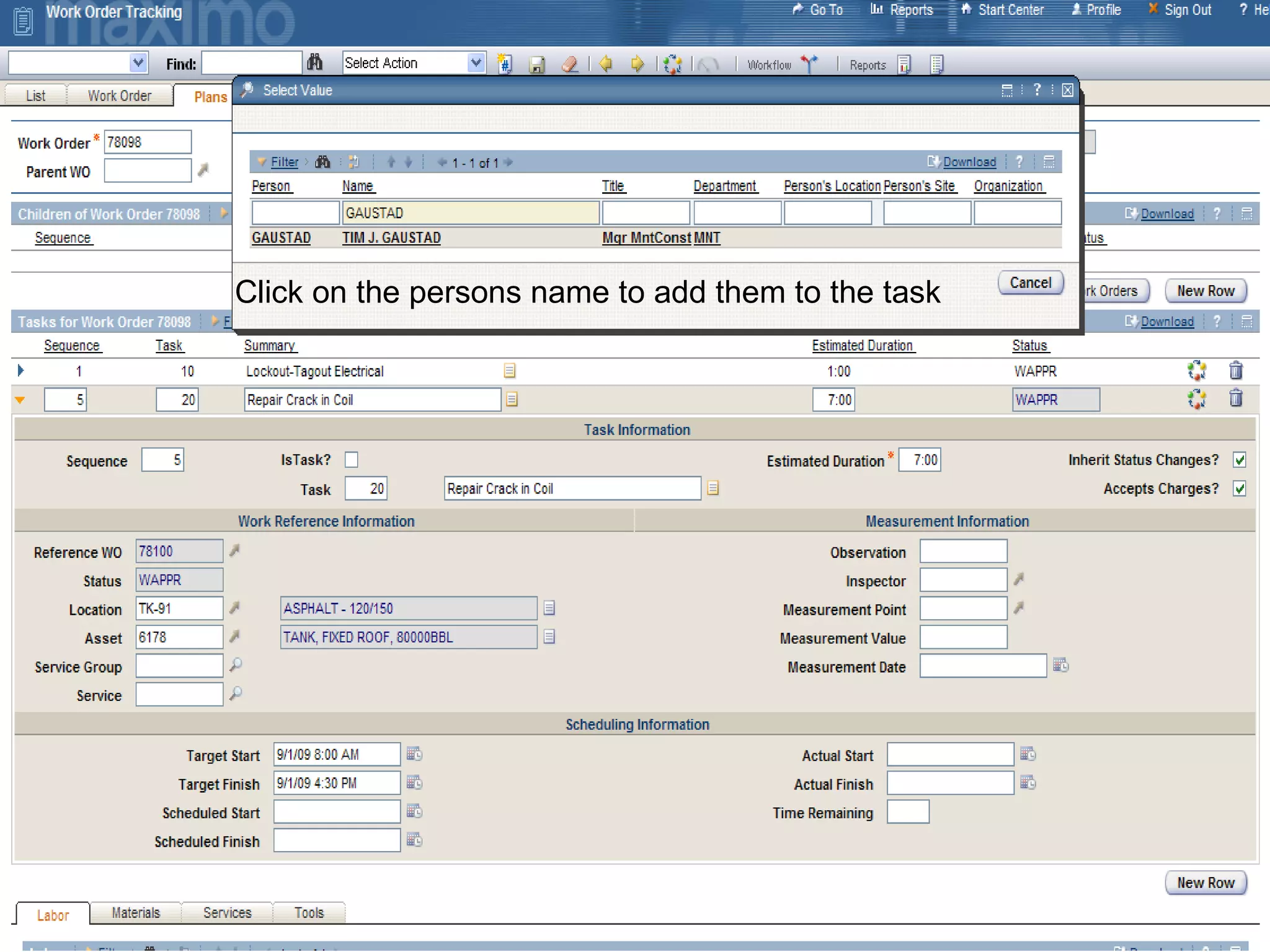Click the Estimated Duration field in Task Information
This screenshot has height=952, width=1270.
coord(920,460)
